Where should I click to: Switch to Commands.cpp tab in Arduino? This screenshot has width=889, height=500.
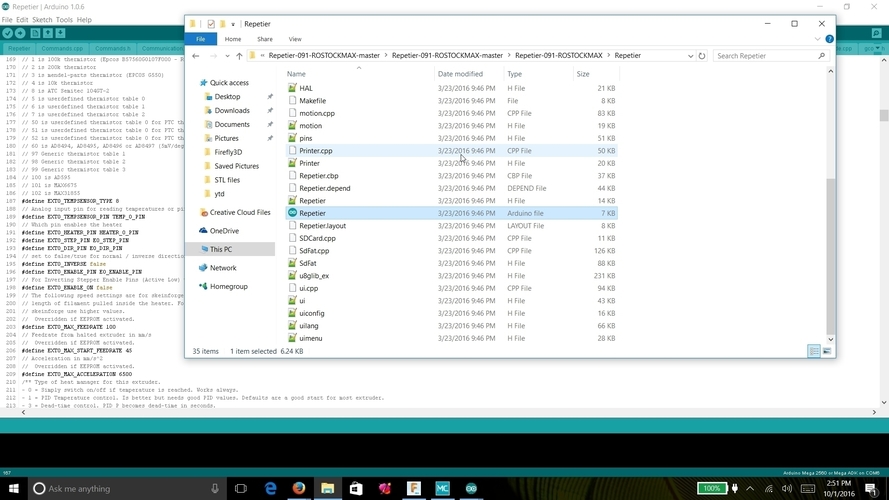(62, 49)
